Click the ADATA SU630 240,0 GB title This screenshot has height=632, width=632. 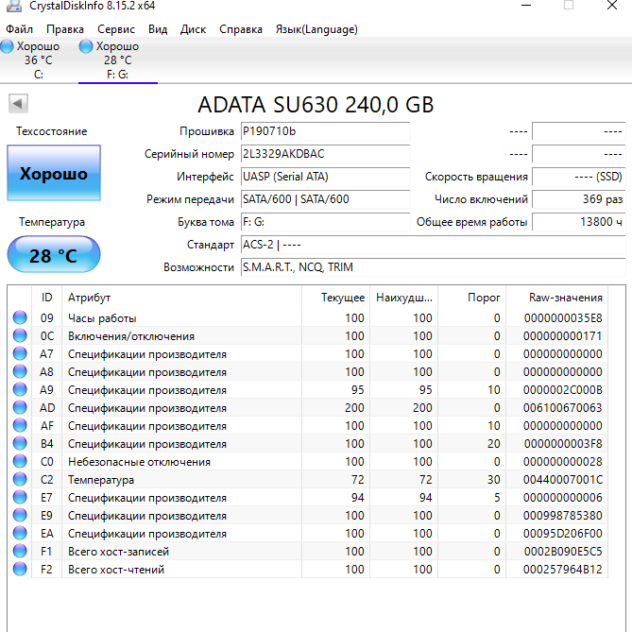[316, 104]
